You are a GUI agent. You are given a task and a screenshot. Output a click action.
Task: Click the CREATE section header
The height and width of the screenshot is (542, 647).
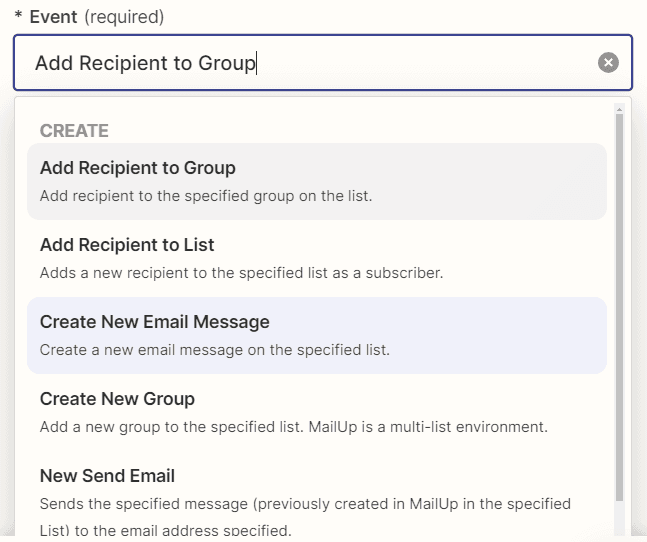74,131
